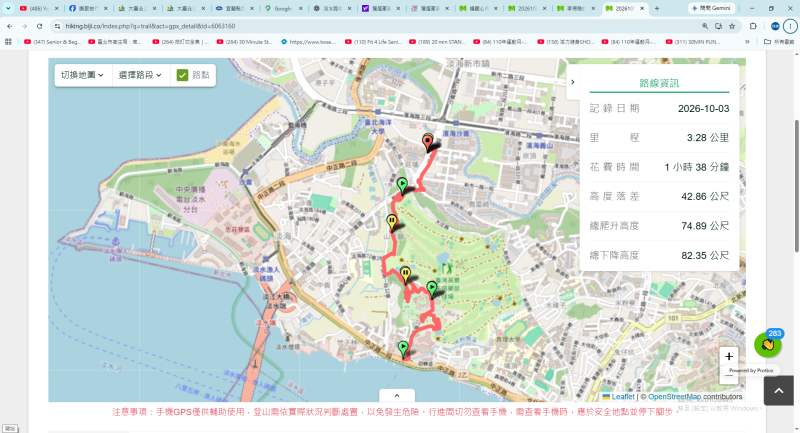Open the apps grid in bookmarks bar
Viewport: 800px width, 433px height.
8,42
